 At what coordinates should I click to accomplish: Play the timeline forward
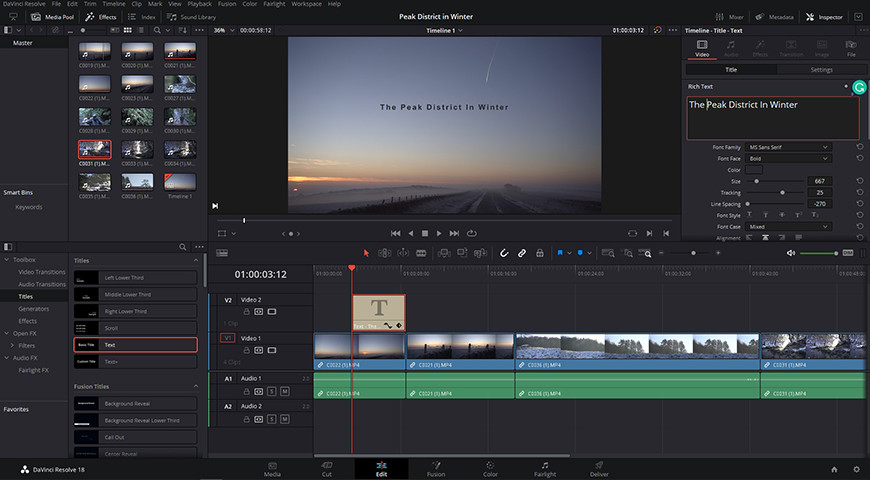[x=439, y=234]
